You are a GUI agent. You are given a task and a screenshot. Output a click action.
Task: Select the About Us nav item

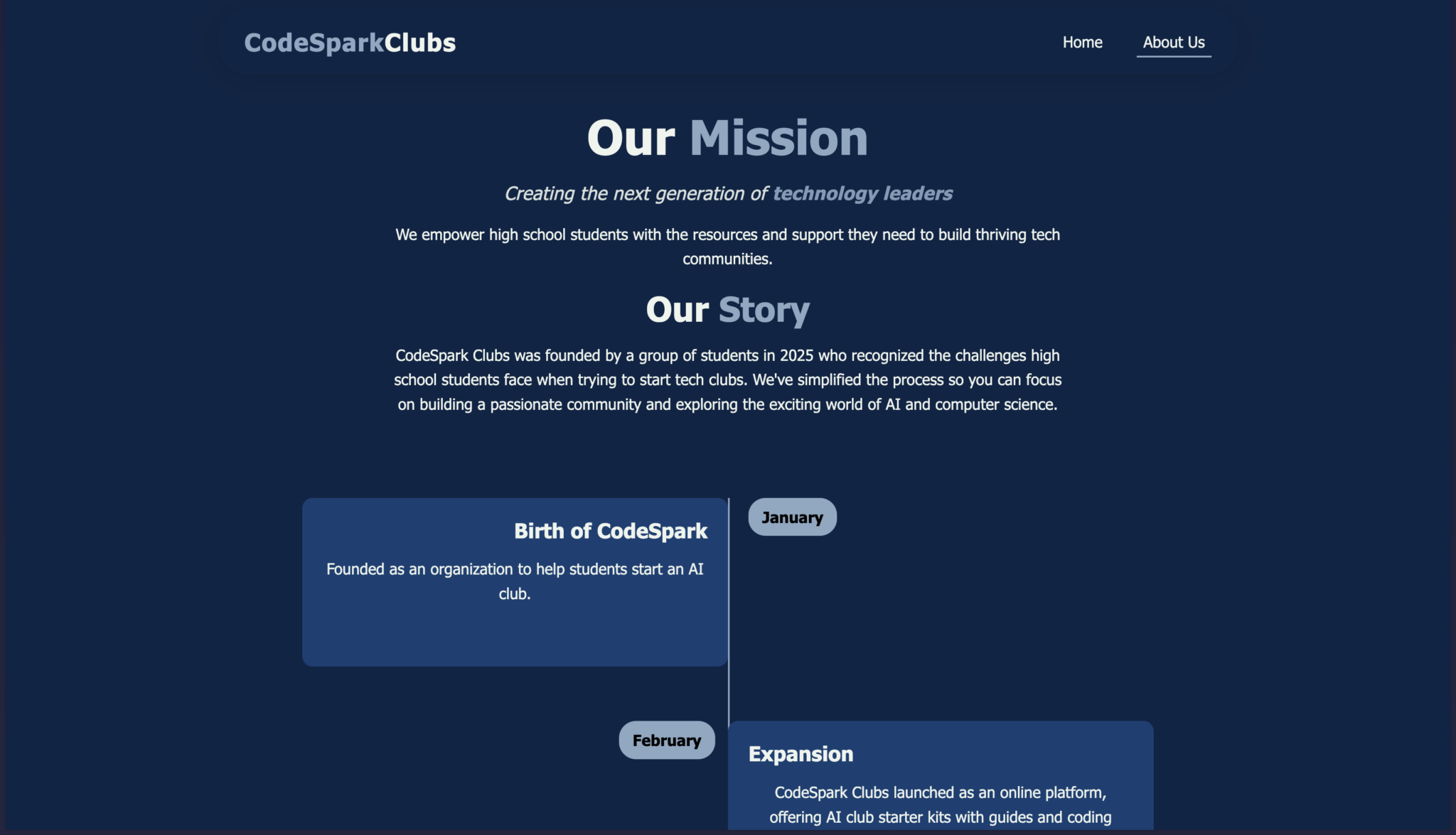point(1173,43)
